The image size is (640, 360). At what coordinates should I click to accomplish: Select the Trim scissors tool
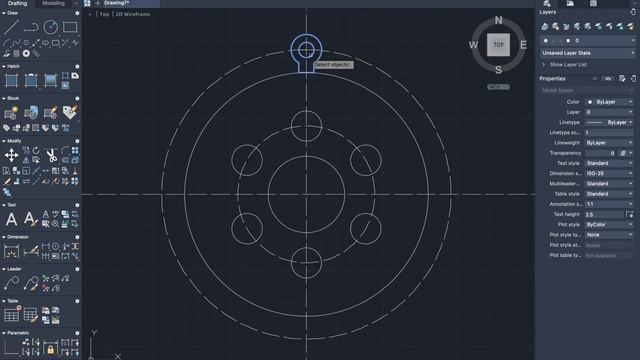tap(51, 155)
